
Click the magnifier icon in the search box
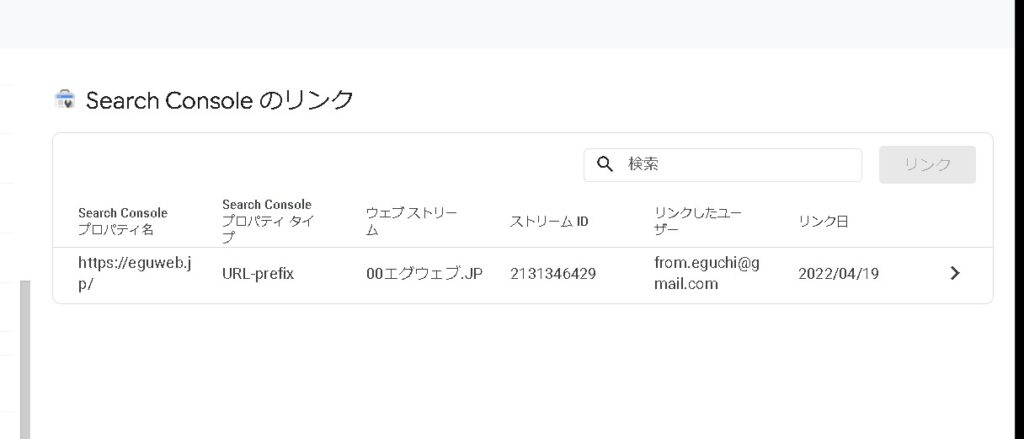(x=604, y=164)
